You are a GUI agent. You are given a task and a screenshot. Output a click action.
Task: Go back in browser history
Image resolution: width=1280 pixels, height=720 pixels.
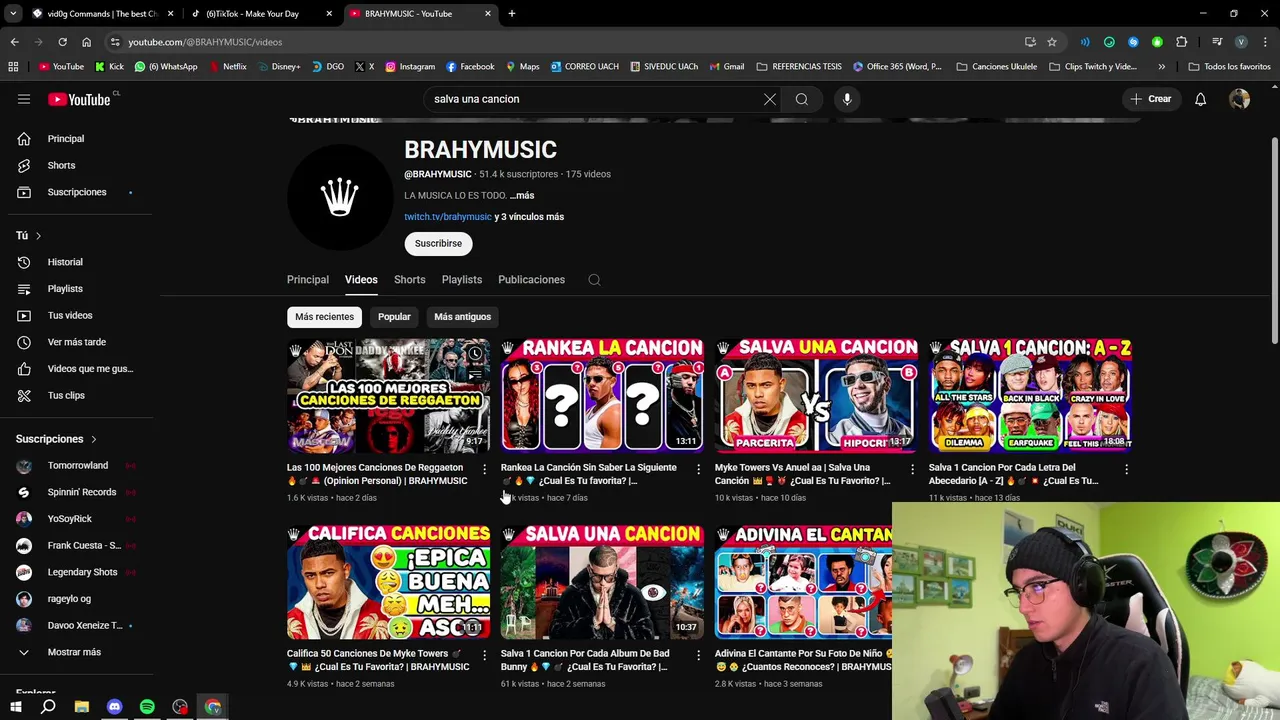point(14,42)
